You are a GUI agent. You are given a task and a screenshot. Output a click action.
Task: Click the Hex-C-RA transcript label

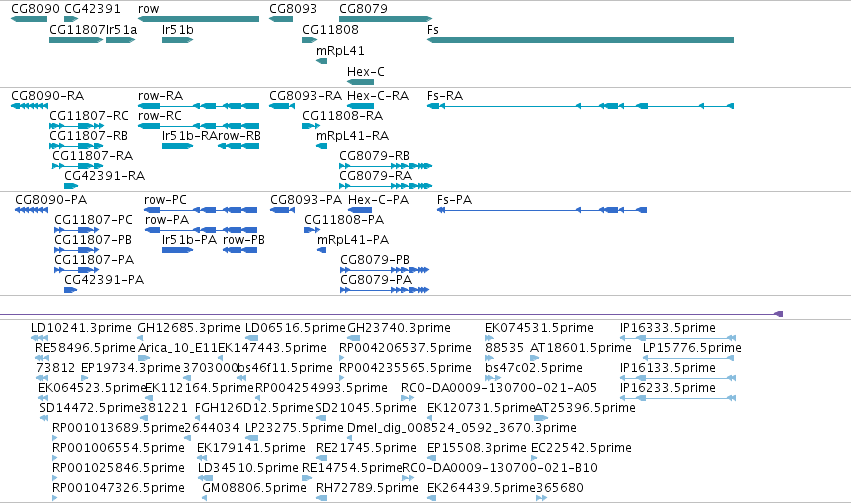378,96
